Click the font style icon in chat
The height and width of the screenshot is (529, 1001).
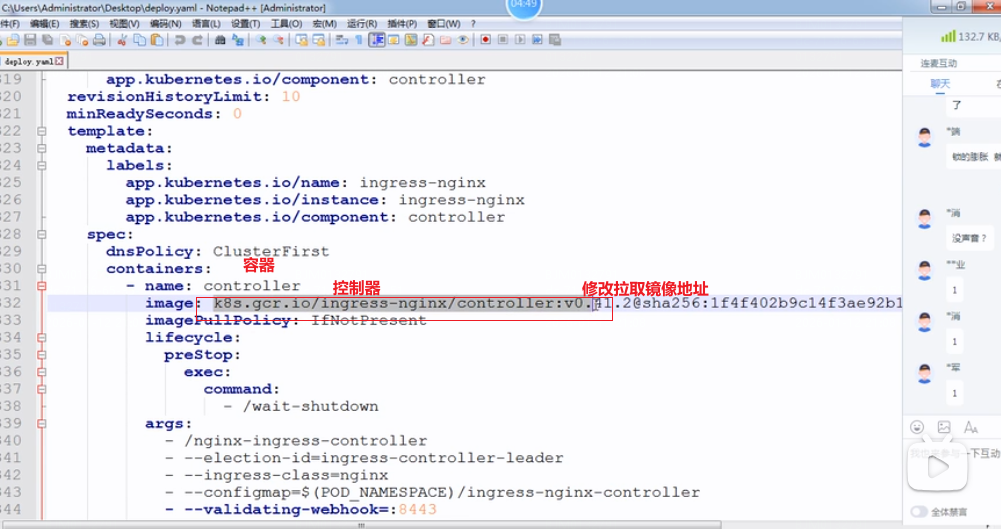(x=970, y=427)
